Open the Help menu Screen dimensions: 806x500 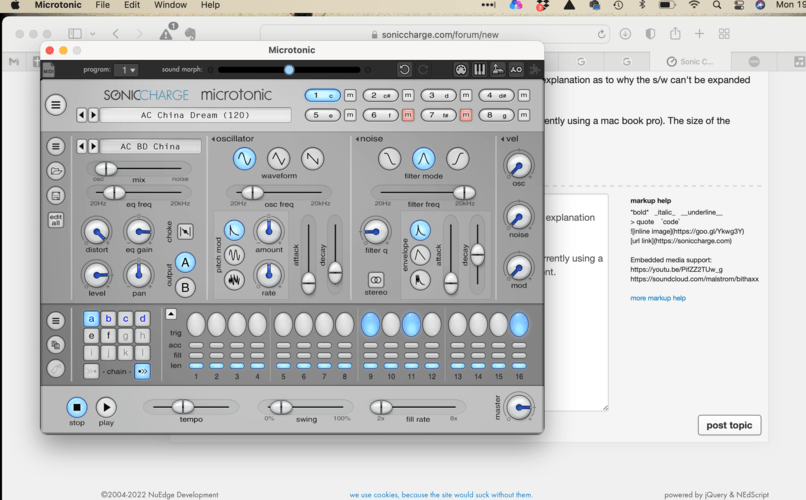(x=210, y=5)
